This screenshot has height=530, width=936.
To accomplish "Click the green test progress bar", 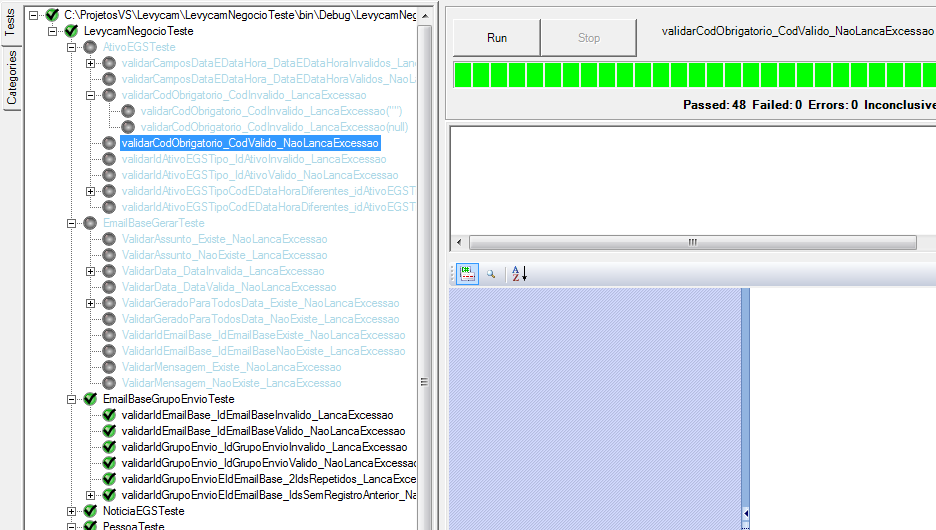I will 694,75.
